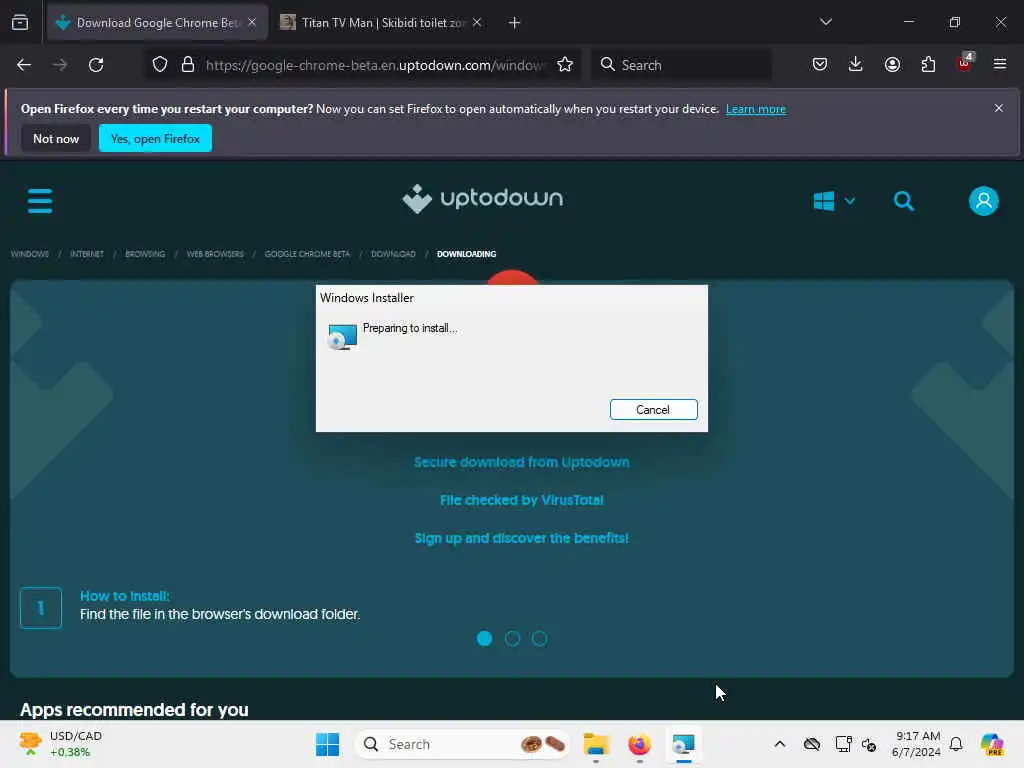The width and height of the screenshot is (1024, 768).
Task: Click the Firefox forward arrow
Action: [59, 65]
